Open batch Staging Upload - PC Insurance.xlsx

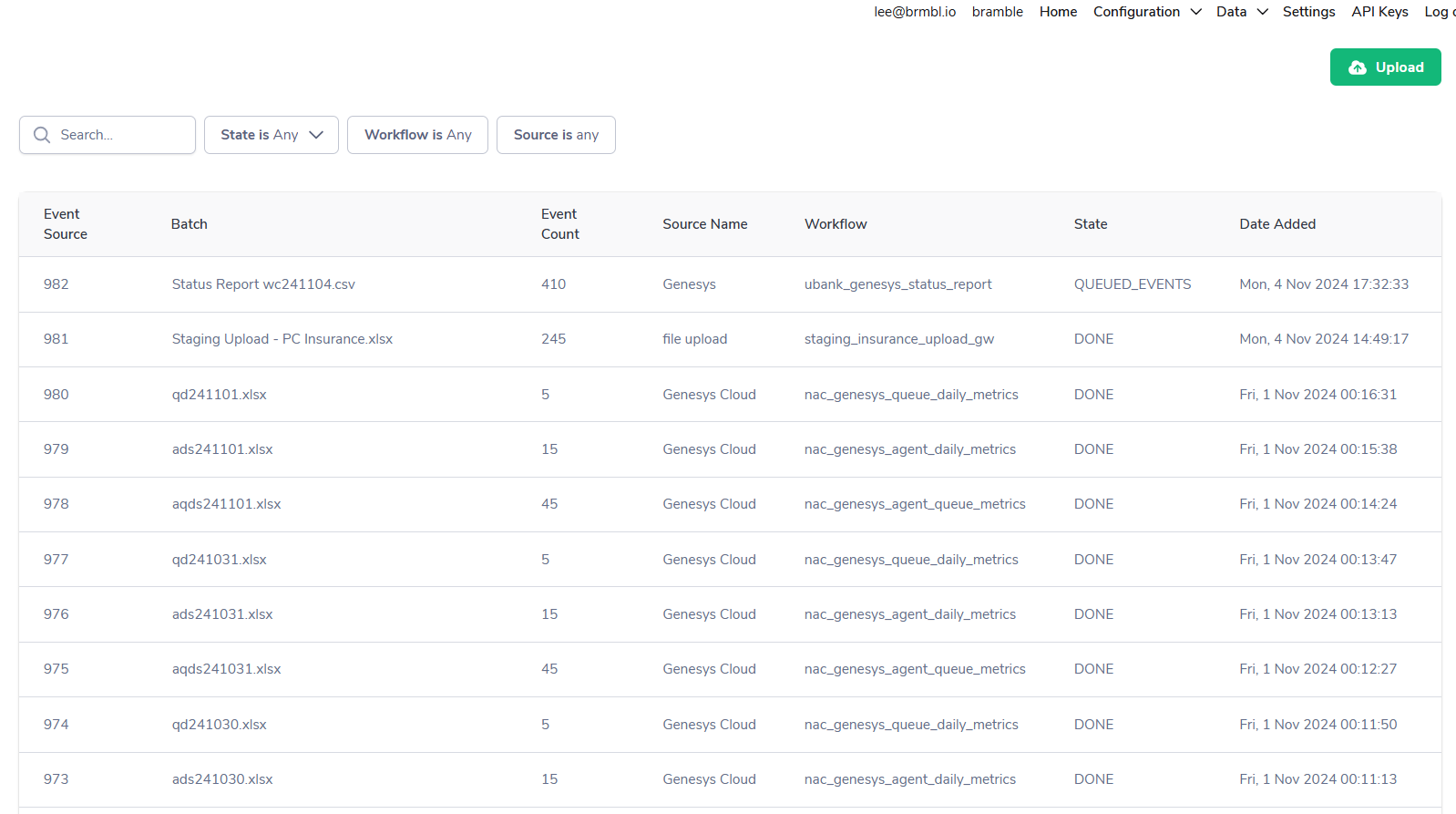(282, 339)
